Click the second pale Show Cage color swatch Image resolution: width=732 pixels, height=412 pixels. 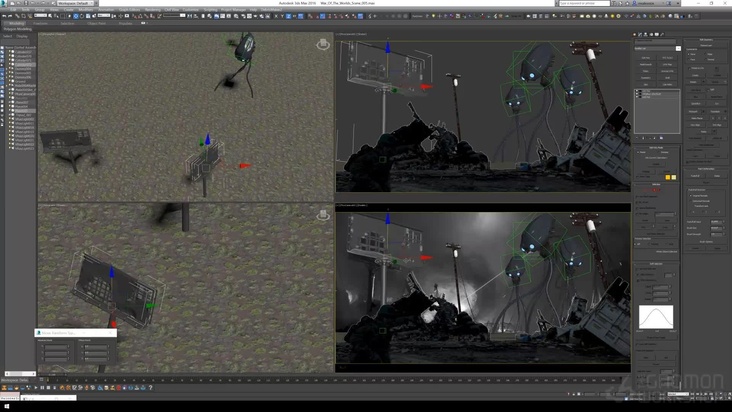tap(674, 177)
